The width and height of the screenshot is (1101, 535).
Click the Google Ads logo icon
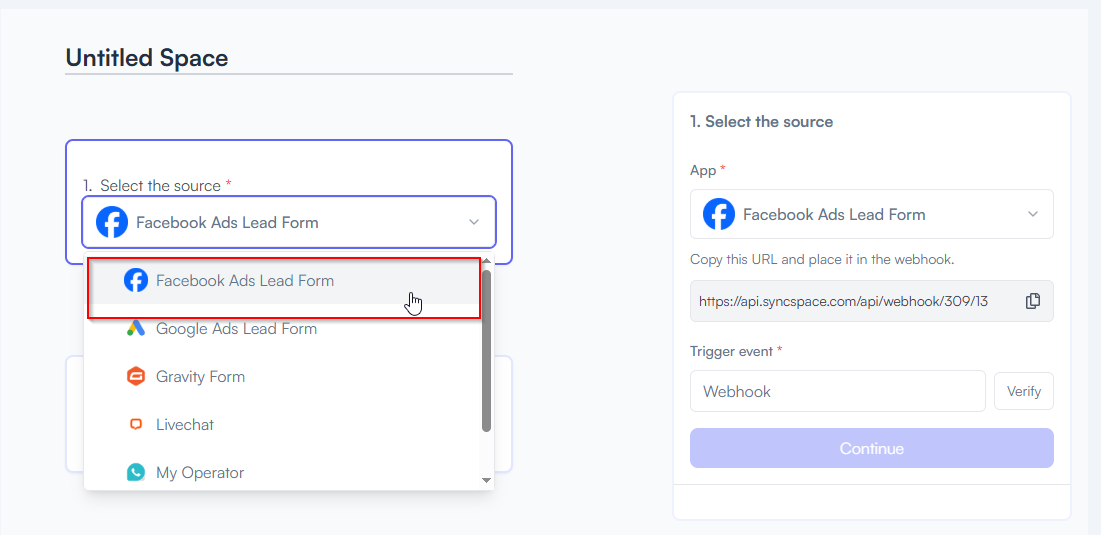point(136,329)
